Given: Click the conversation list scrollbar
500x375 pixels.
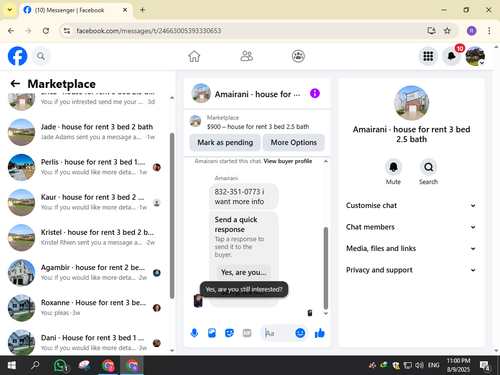Looking at the screenshot, I should tap(172, 216).
